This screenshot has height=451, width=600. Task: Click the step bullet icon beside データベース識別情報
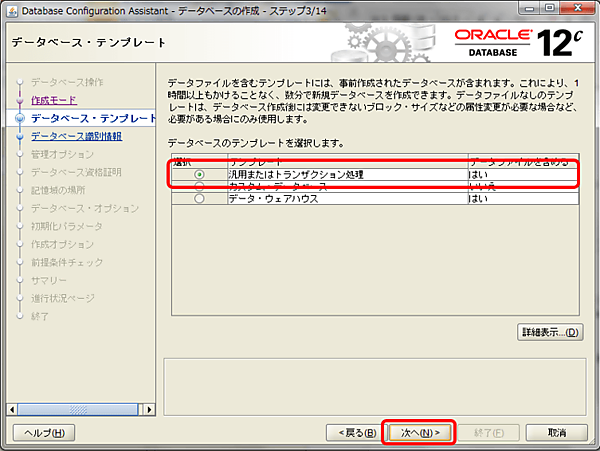tap(20, 137)
